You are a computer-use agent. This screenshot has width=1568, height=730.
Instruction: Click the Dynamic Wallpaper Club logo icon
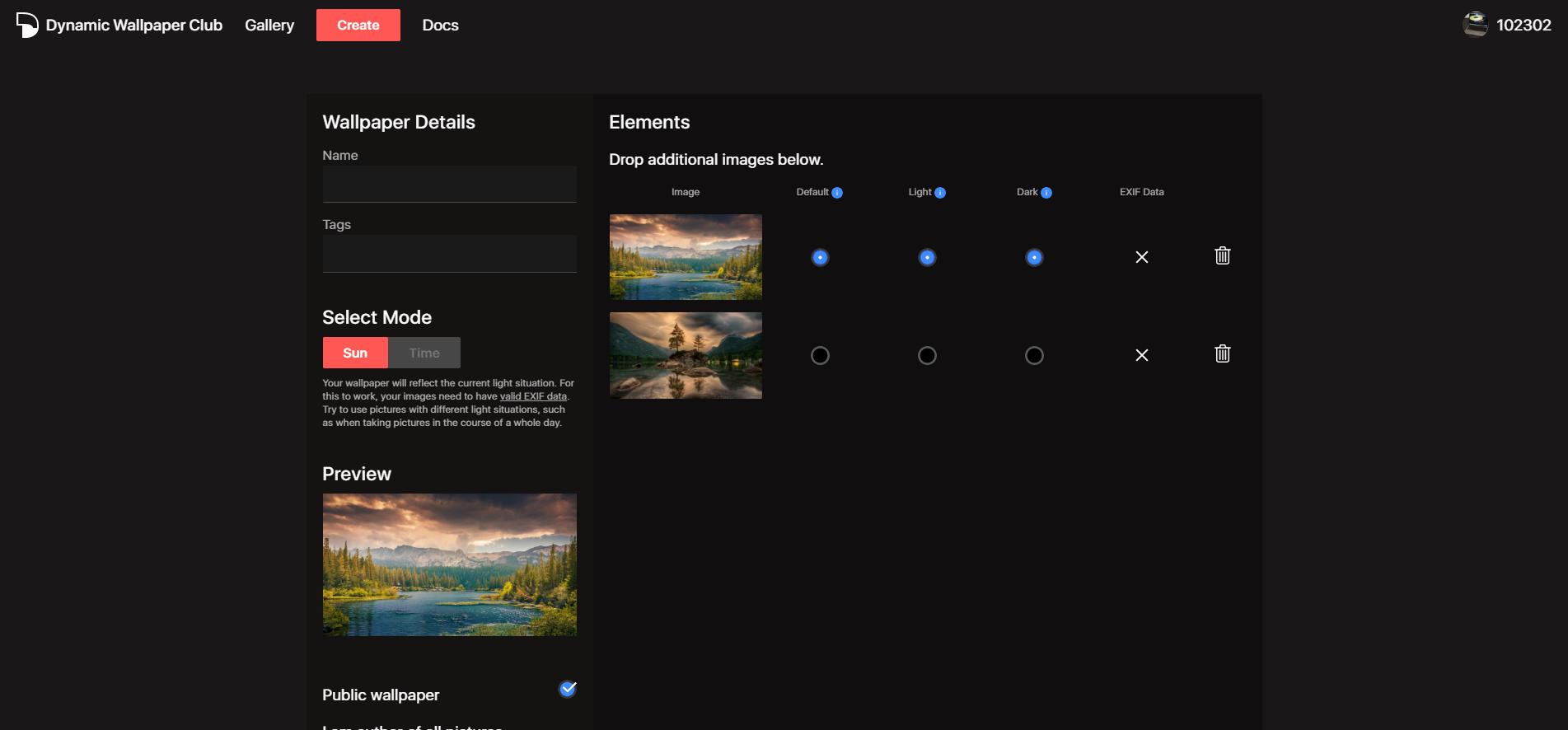coord(27,25)
